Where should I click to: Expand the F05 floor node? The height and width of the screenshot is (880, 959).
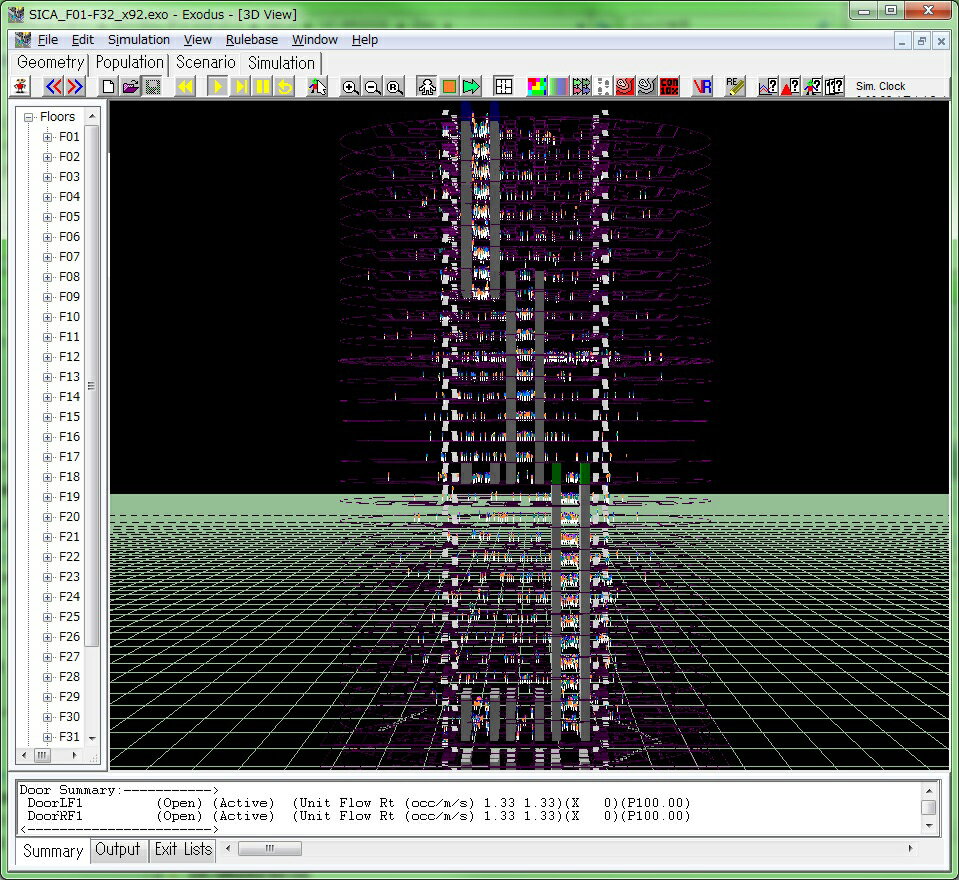coord(47,217)
